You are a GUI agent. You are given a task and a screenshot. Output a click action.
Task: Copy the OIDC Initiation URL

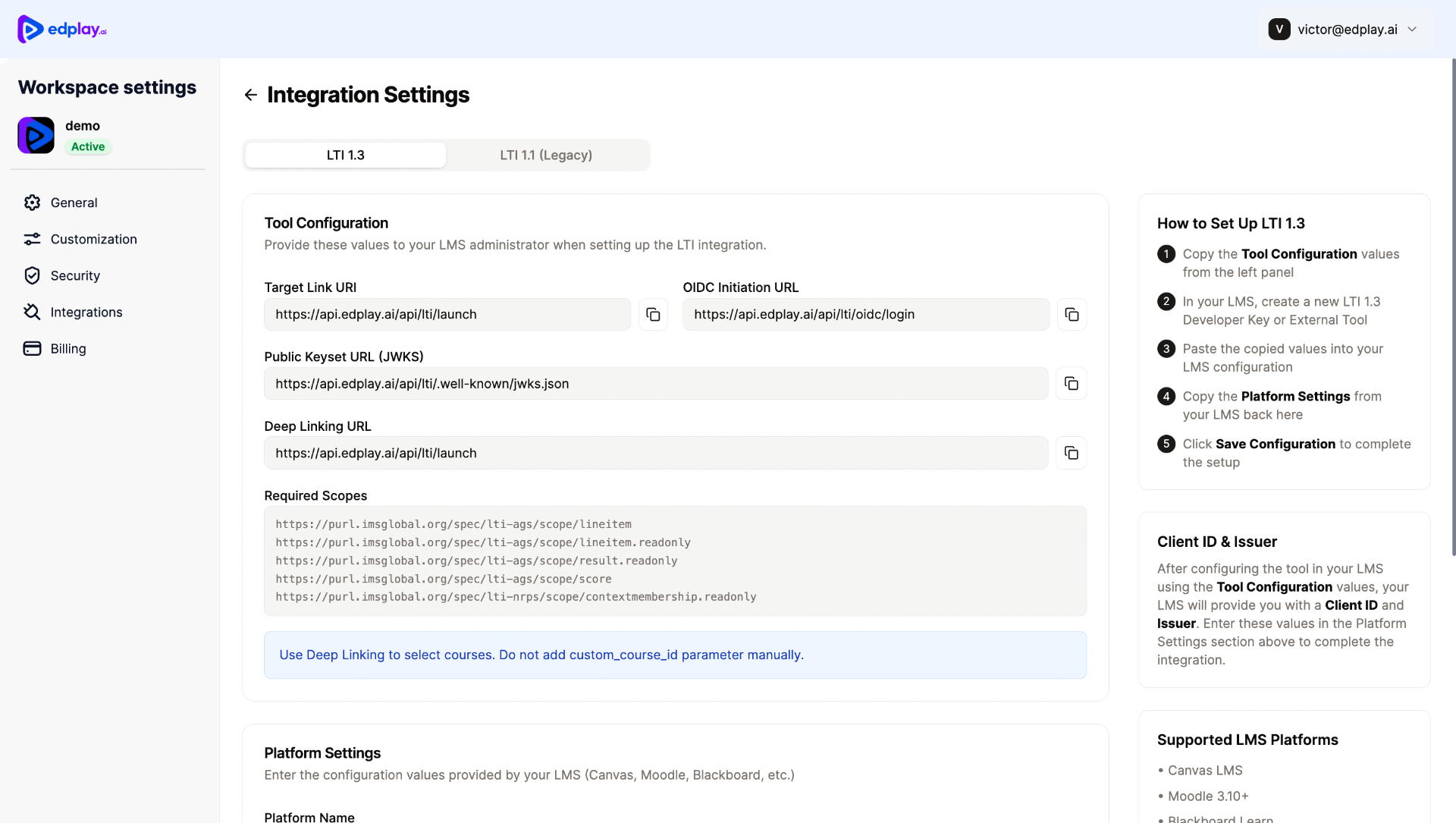pos(1072,314)
